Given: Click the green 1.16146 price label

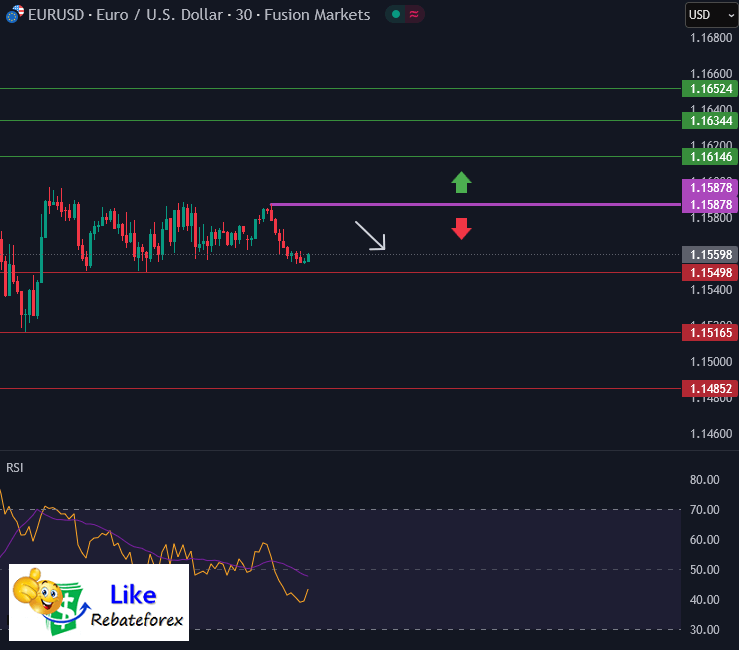Looking at the screenshot, I should pos(708,157).
